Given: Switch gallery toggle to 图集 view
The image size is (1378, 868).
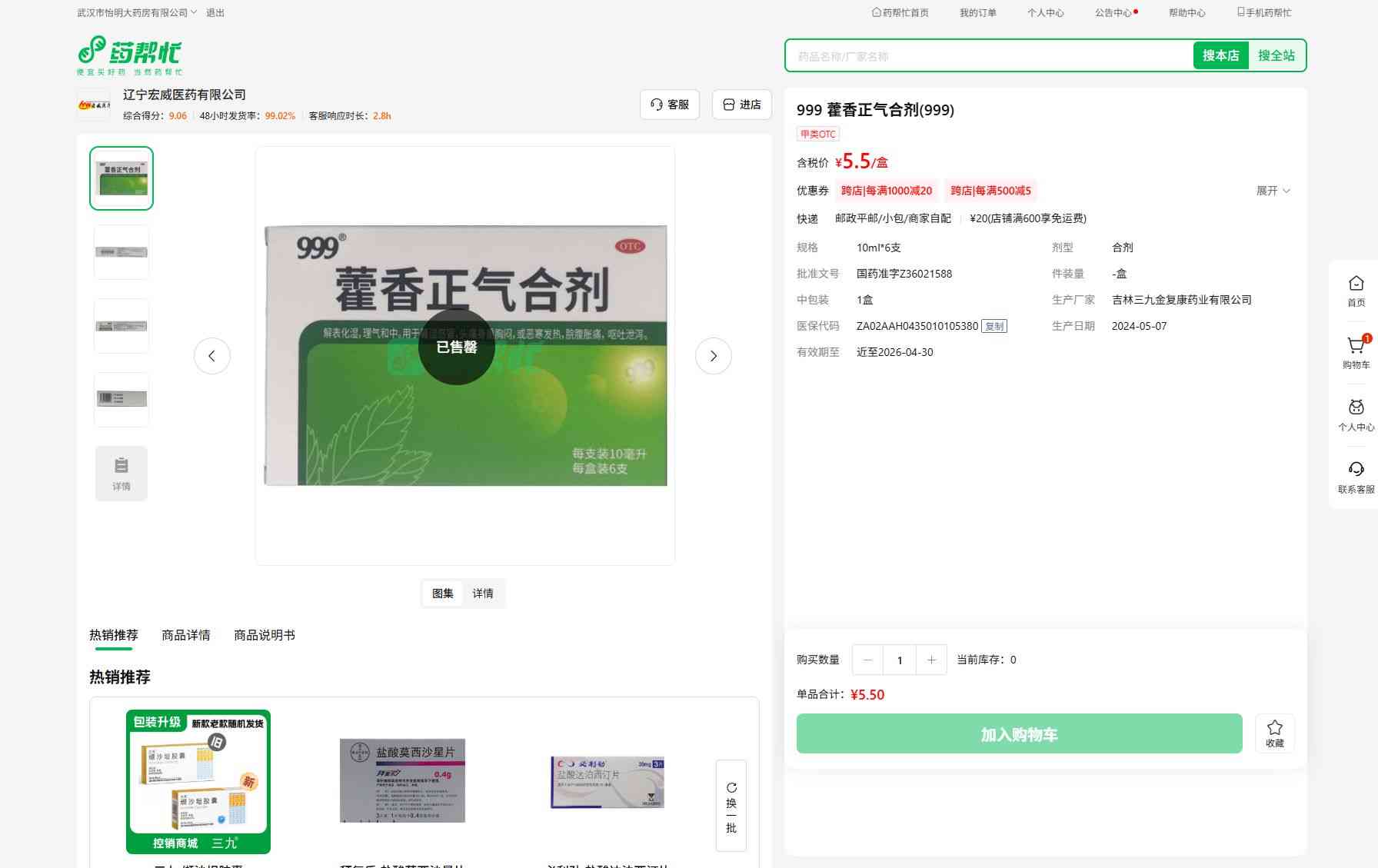Looking at the screenshot, I should 443,594.
